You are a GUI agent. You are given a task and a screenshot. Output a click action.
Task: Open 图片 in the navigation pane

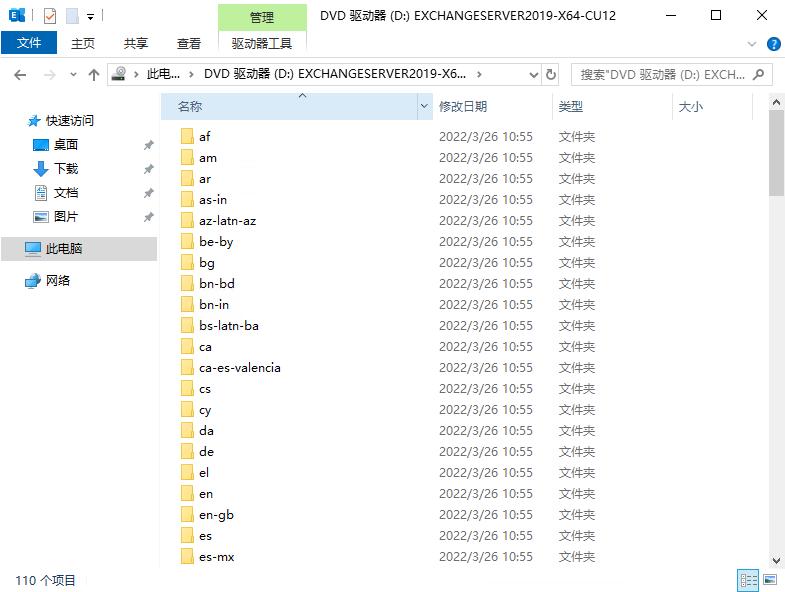pyautogui.click(x=66, y=217)
